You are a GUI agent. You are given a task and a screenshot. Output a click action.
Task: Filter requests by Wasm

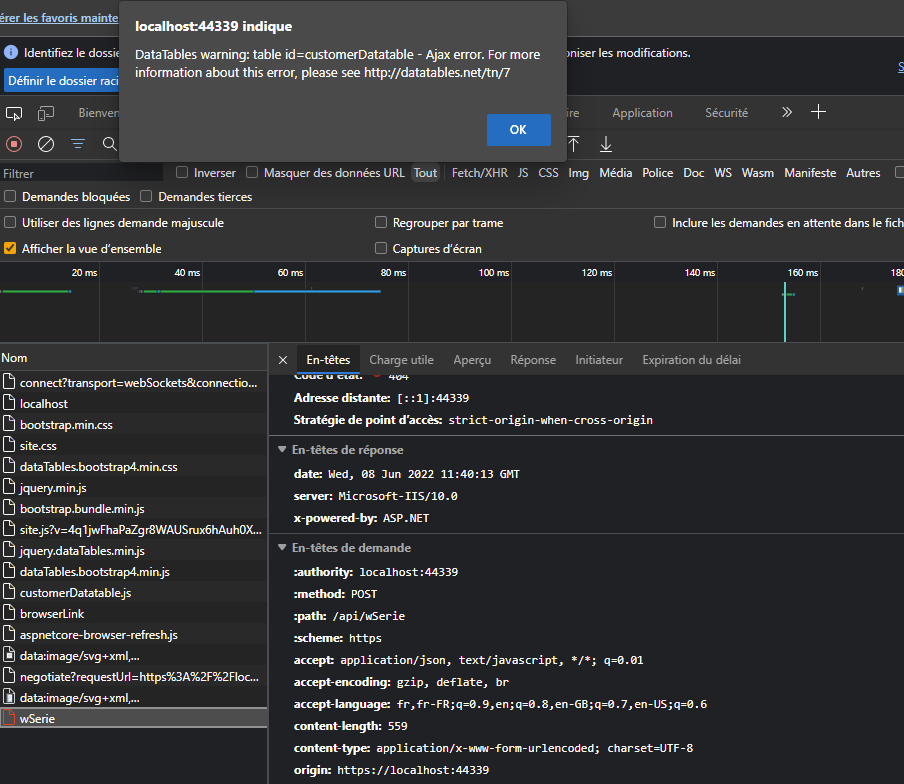[x=758, y=173]
